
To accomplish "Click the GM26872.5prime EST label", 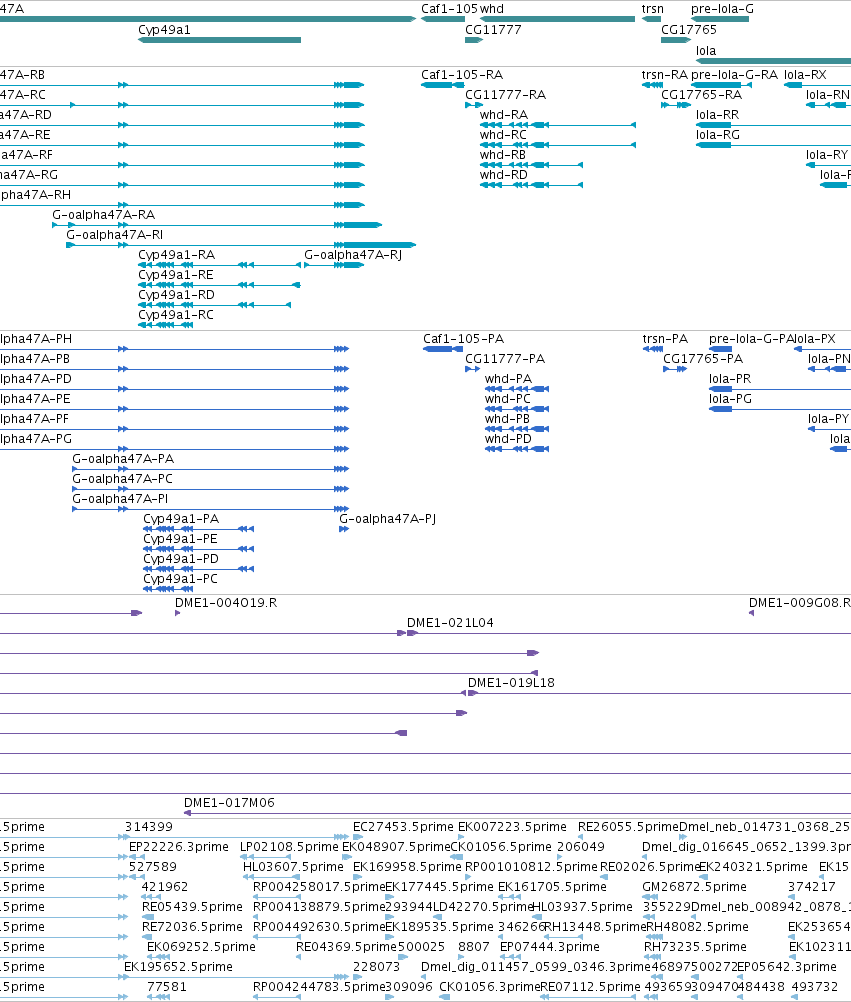I will [x=694, y=887].
